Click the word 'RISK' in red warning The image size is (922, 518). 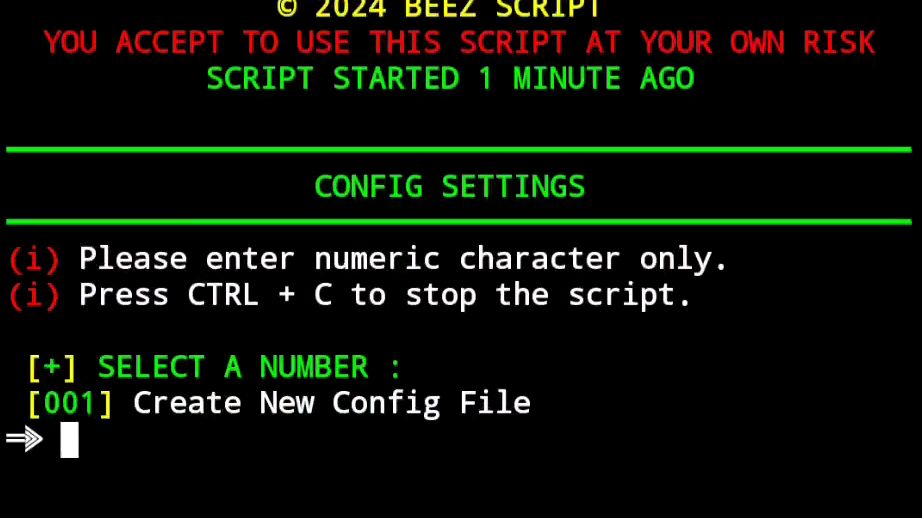[839, 43]
